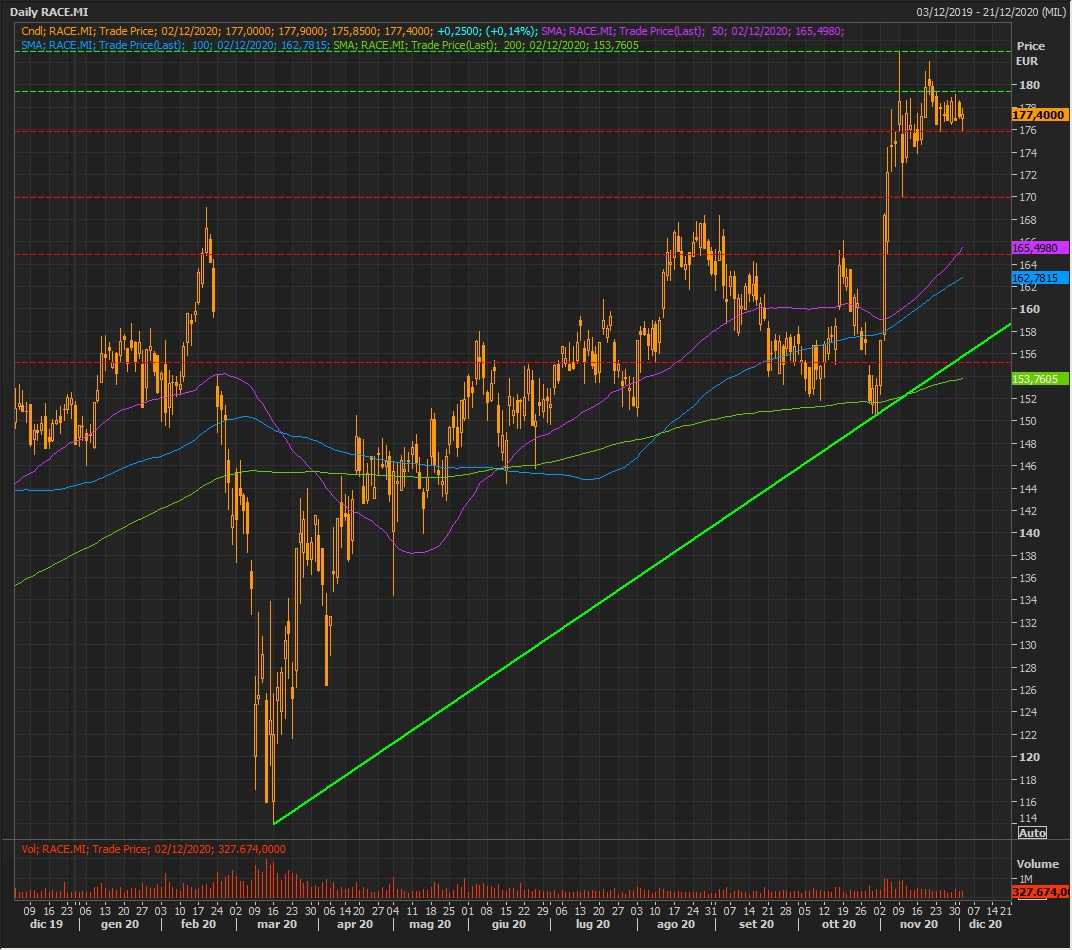Click the 1M label on volume axis
1072x950 pixels.
[1024, 878]
